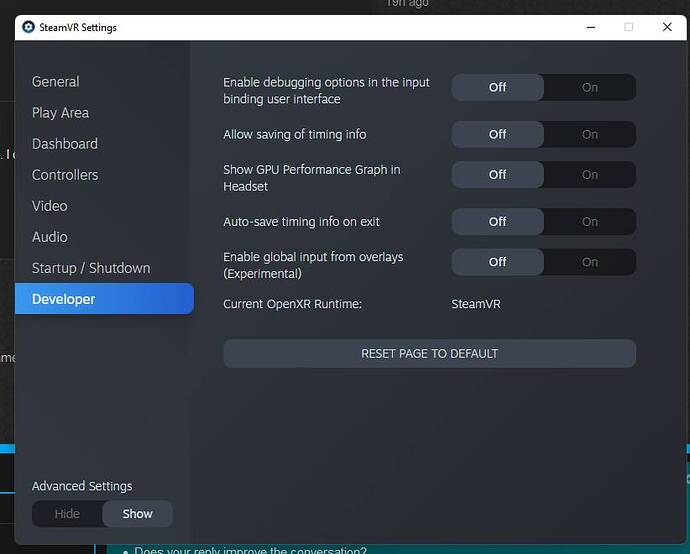
Task: Minimize the SteamVR Settings window
Action: tap(591, 27)
